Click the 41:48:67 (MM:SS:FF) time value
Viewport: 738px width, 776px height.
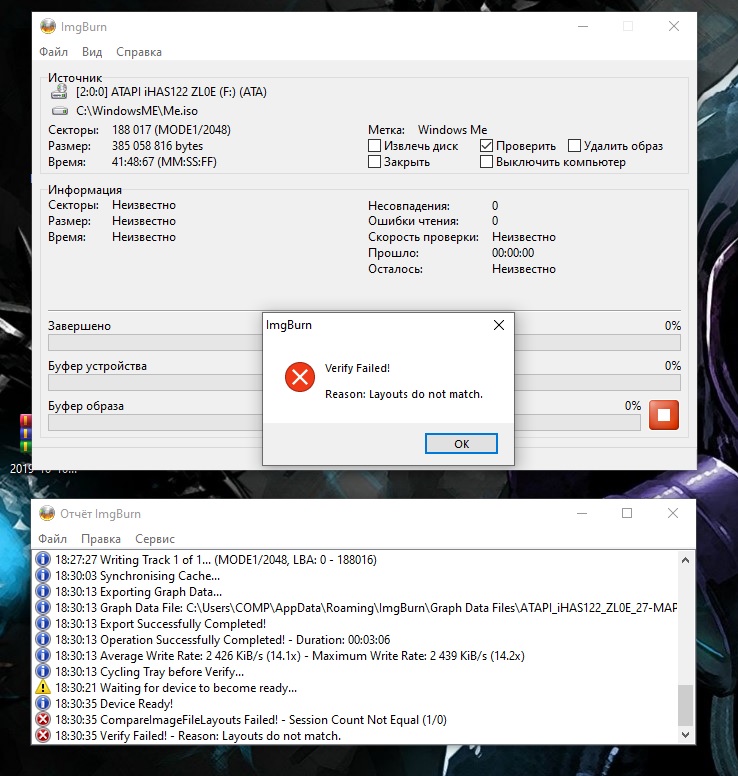point(164,161)
